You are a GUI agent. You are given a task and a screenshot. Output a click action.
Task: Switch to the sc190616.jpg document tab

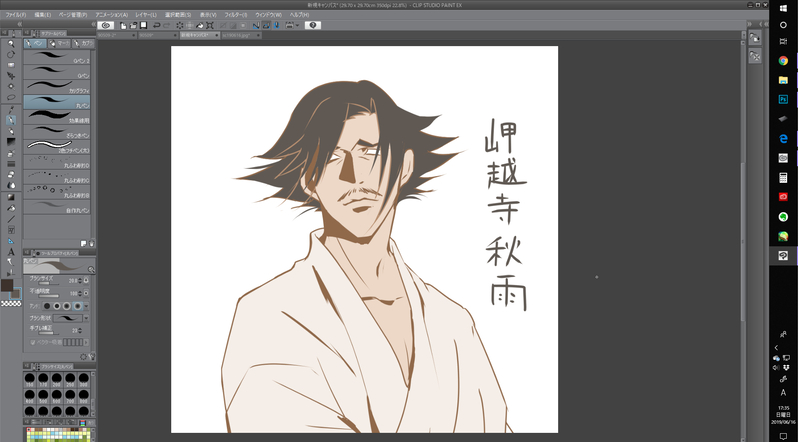[x=242, y=35]
